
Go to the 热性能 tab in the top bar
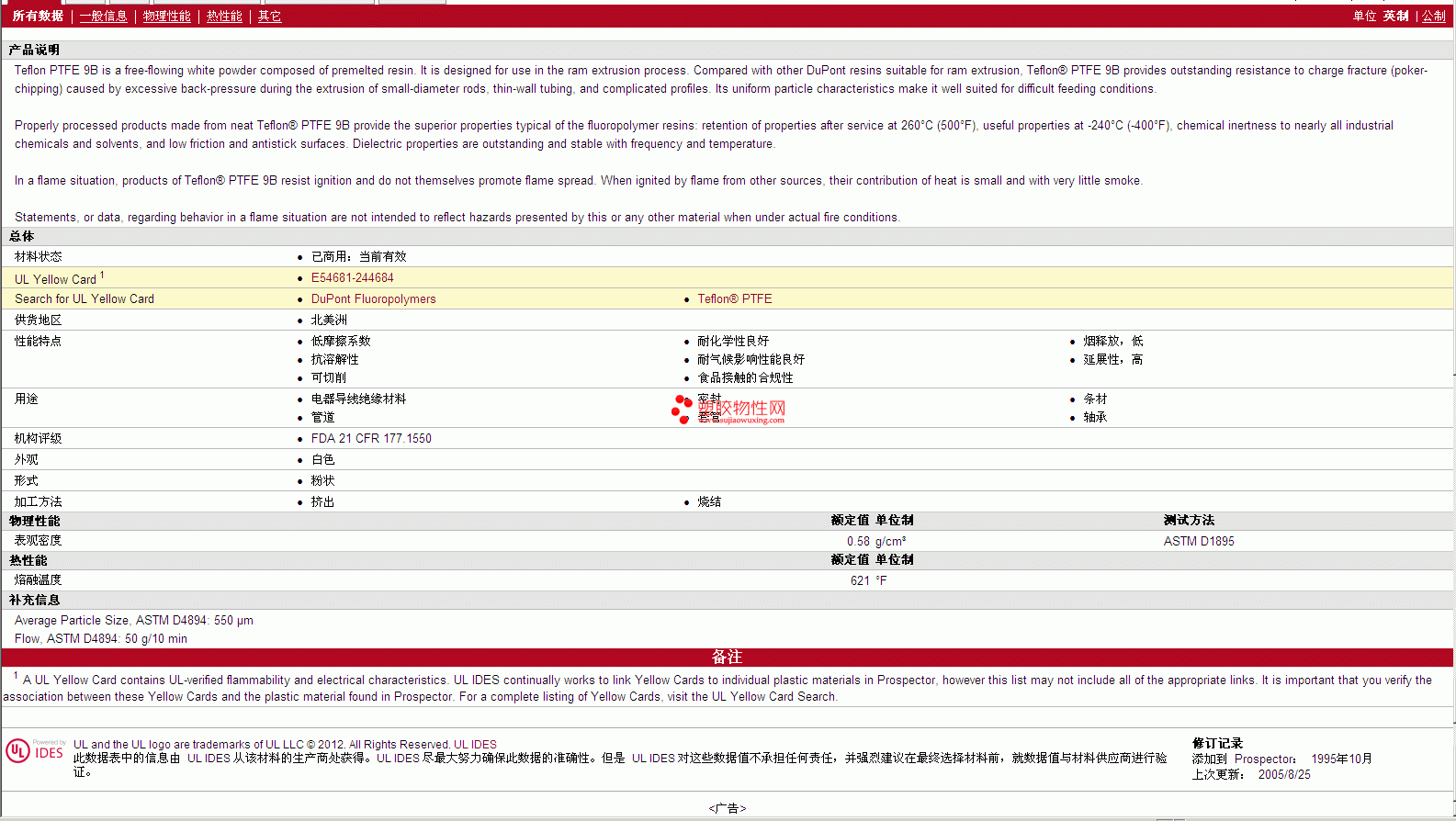[x=224, y=17]
